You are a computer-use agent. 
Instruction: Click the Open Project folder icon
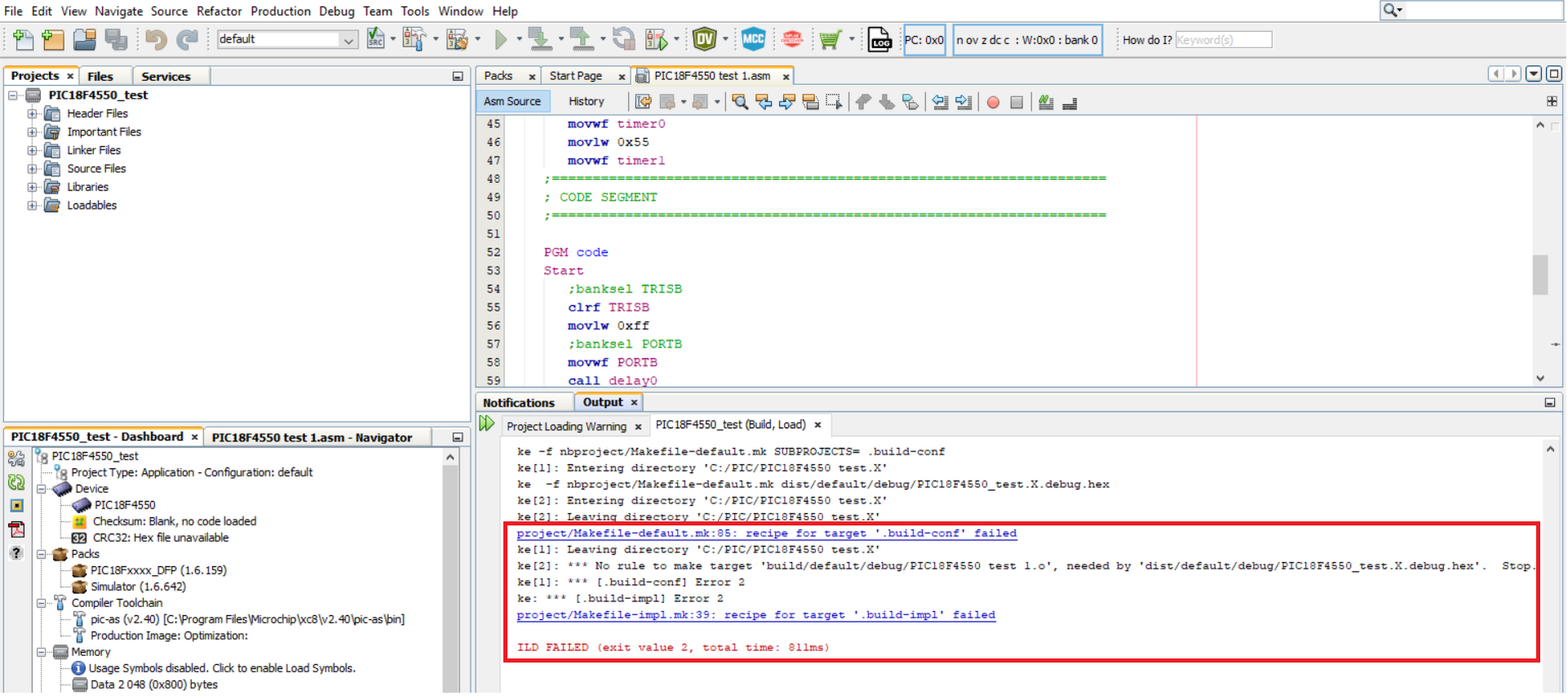[x=84, y=38]
